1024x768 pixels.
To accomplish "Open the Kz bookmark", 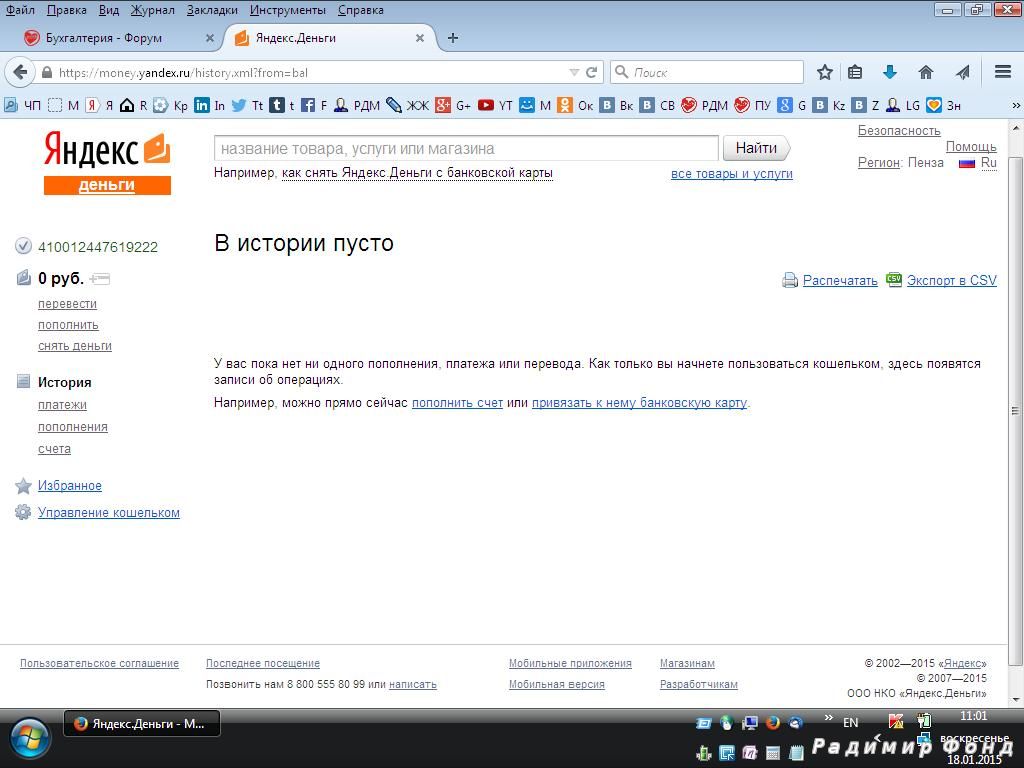I will (x=830, y=105).
